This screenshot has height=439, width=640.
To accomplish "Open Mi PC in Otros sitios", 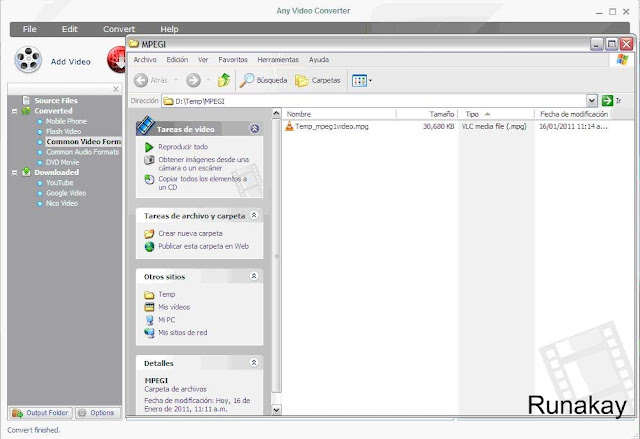I will pos(167,320).
